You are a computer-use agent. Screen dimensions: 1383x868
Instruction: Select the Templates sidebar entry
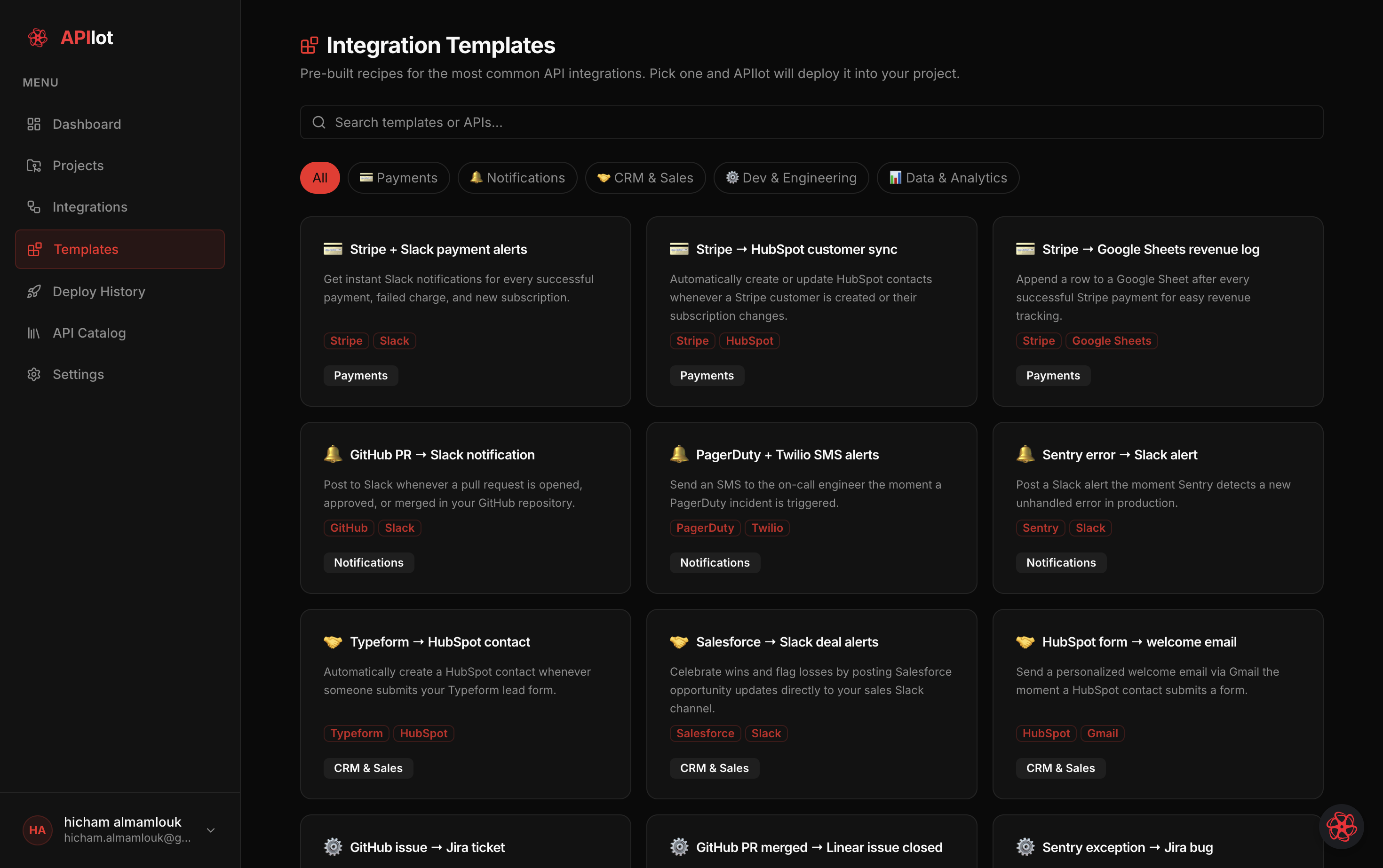coord(119,249)
